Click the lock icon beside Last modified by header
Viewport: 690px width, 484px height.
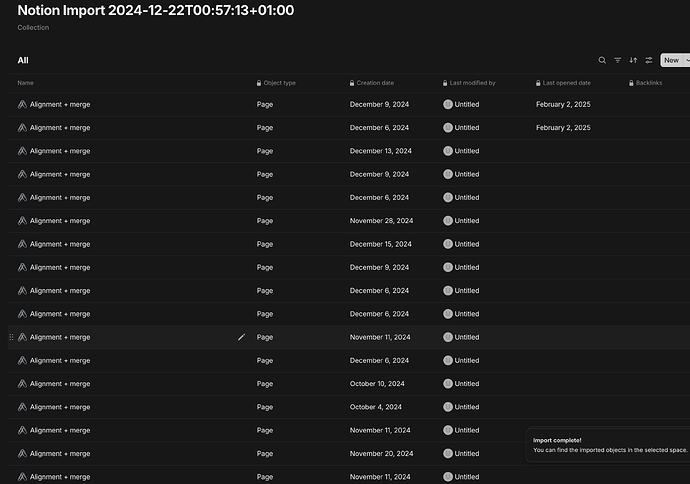click(x=445, y=83)
